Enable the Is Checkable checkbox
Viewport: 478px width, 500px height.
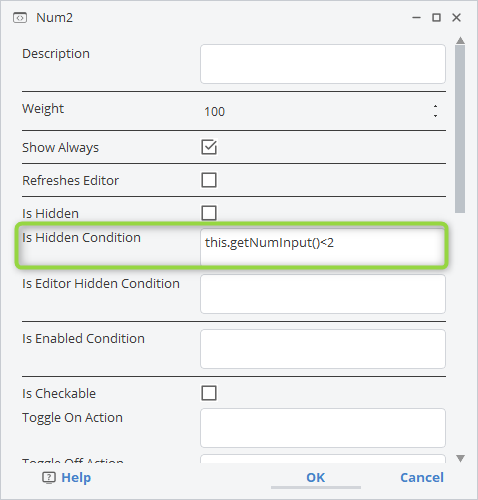point(209,393)
